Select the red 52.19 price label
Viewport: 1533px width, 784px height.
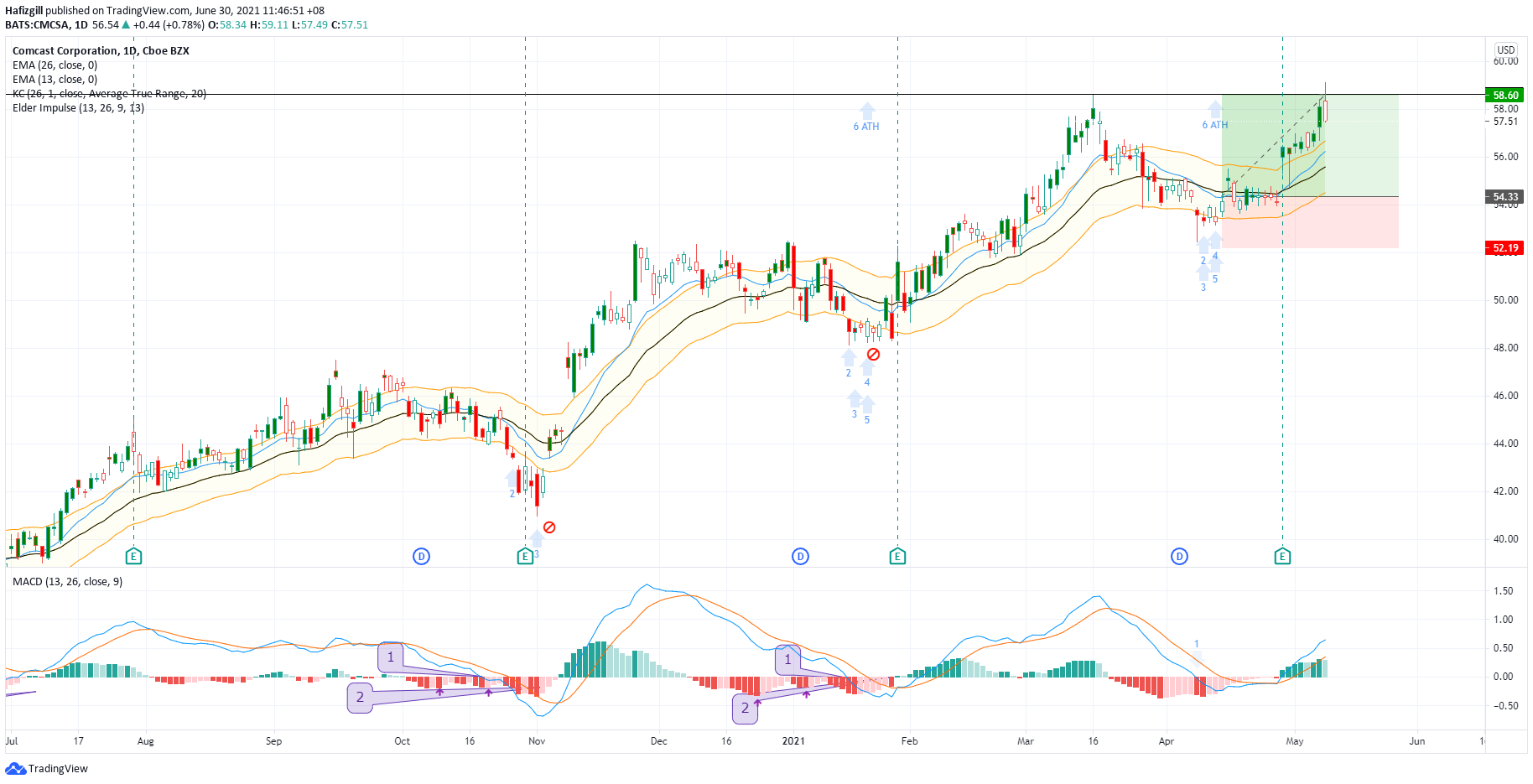point(1505,248)
